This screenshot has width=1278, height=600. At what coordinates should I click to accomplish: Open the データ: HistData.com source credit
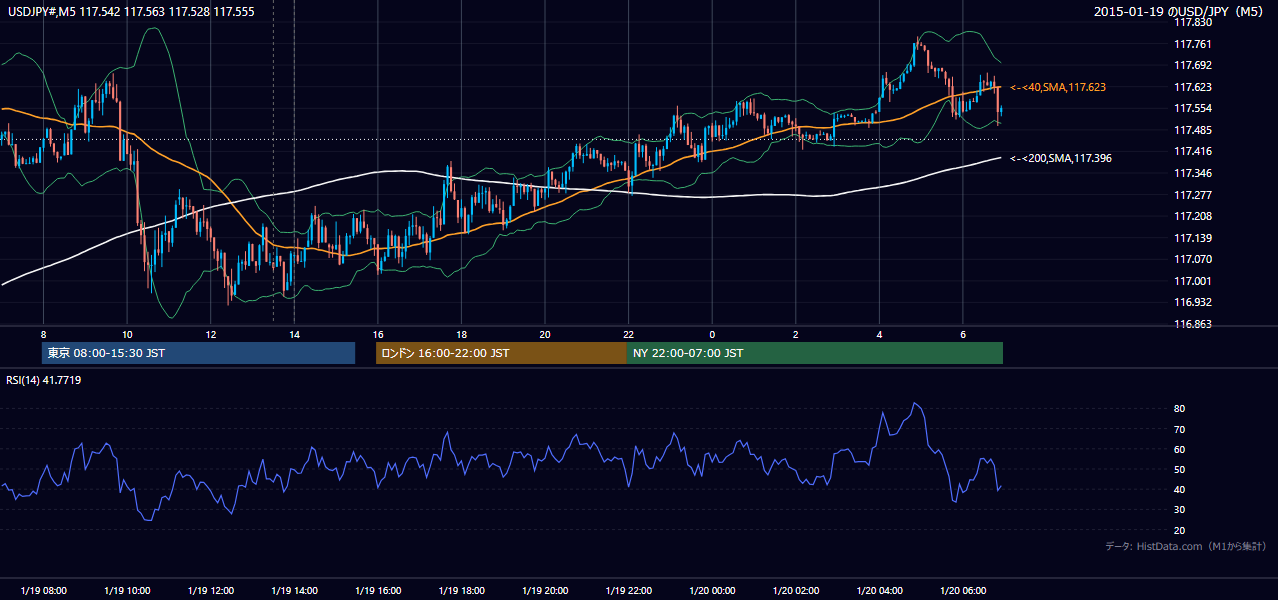coord(1185,546)
